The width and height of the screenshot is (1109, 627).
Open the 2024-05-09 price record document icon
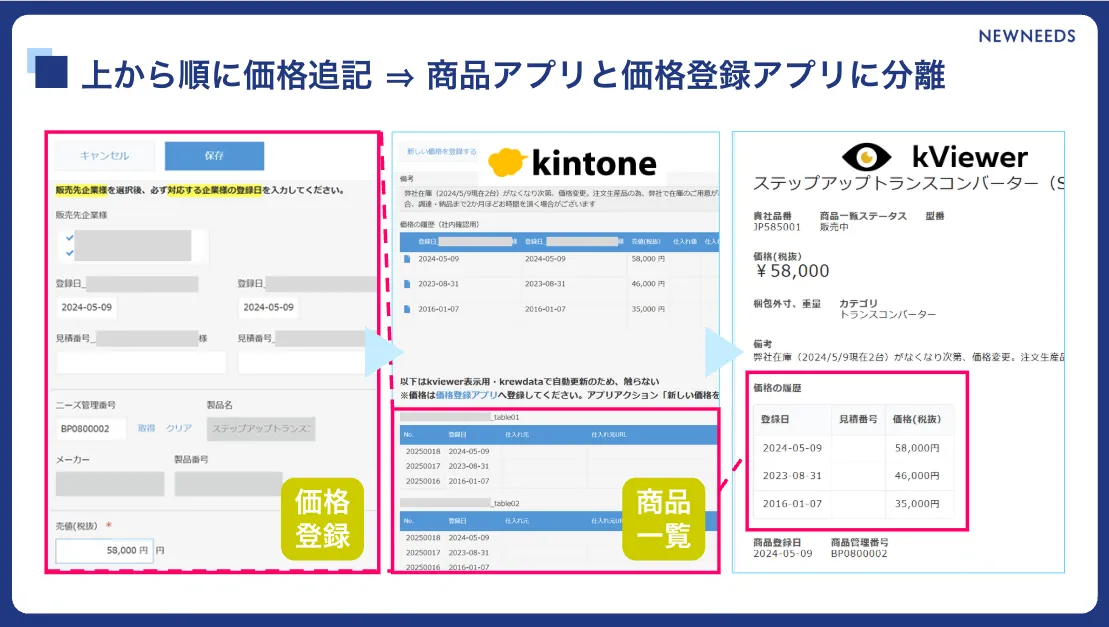(x=407, y=258)
